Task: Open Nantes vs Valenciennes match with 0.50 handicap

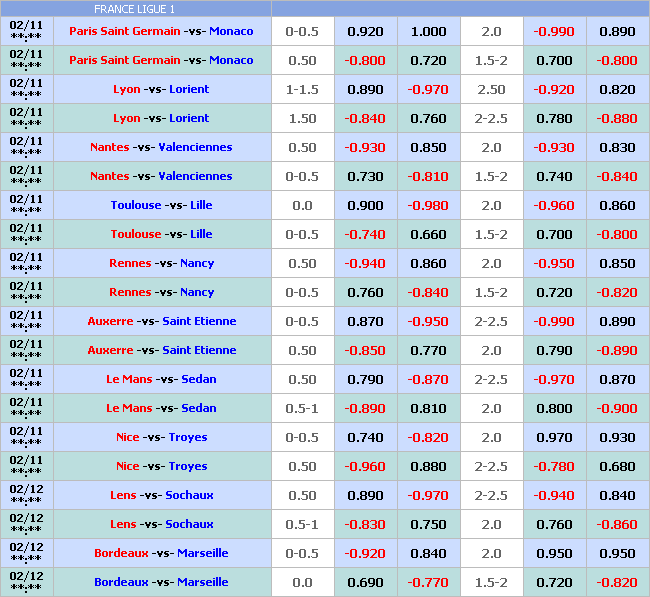Action: coord(161,147)
